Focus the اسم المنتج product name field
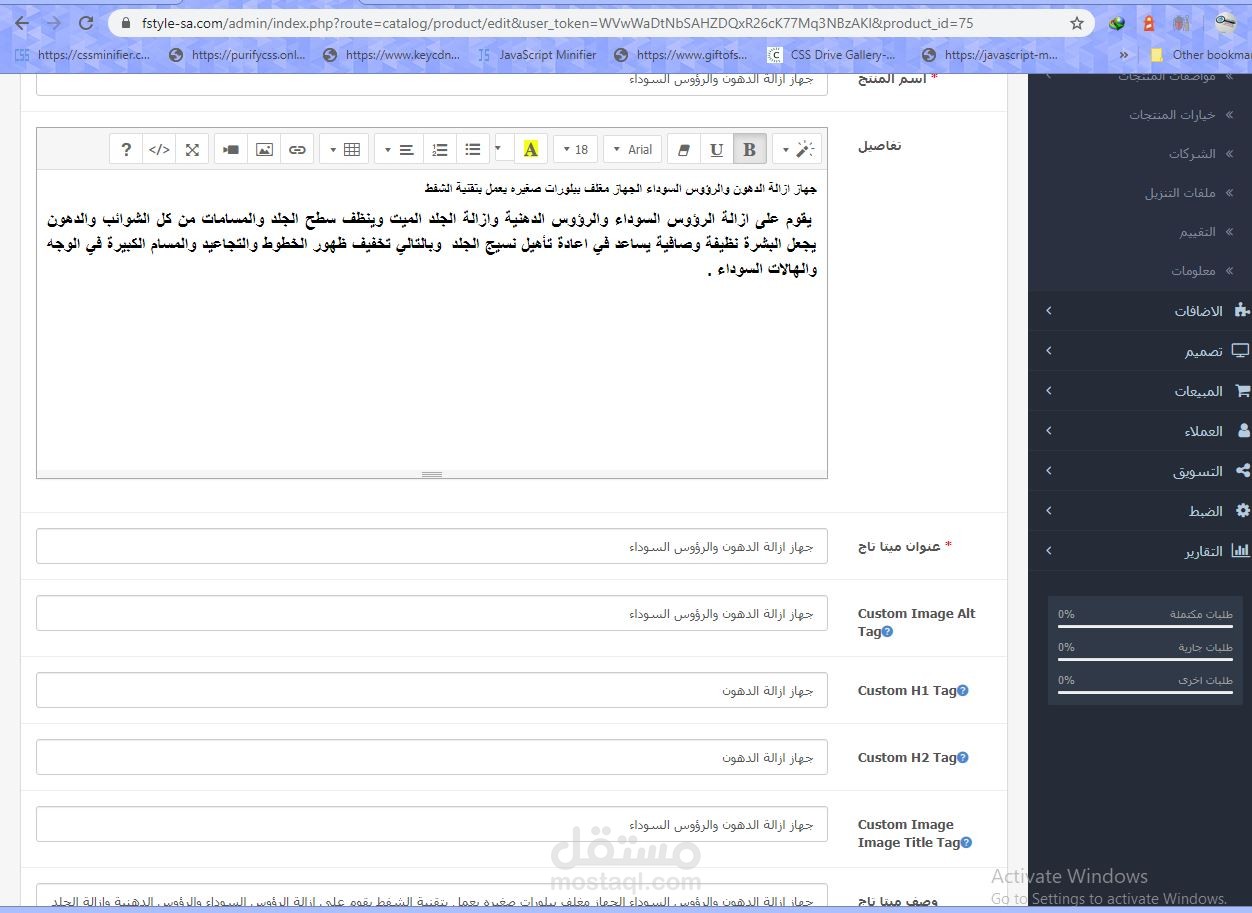1252x913 pixels. [432, 84]
